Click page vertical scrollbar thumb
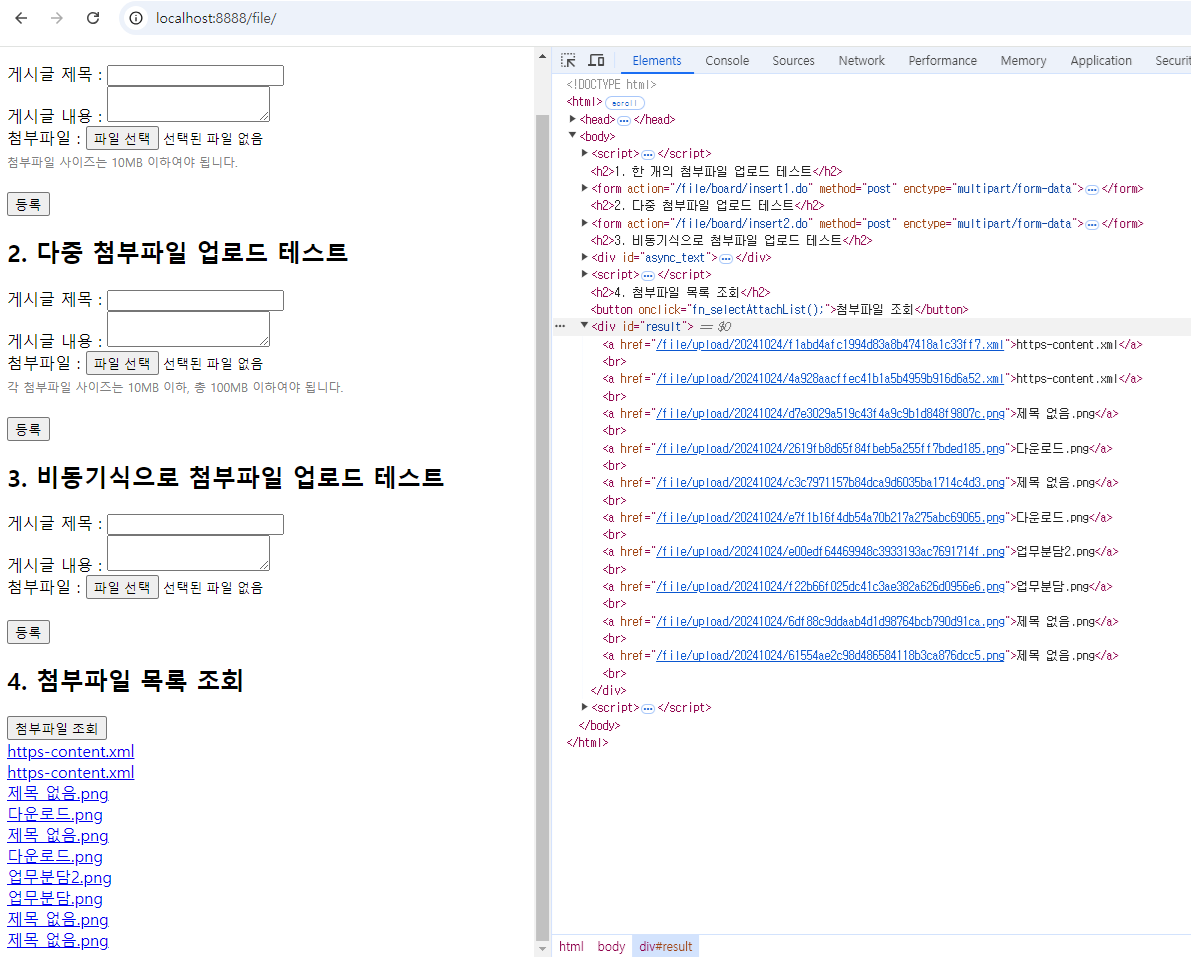 coord(542,528)
